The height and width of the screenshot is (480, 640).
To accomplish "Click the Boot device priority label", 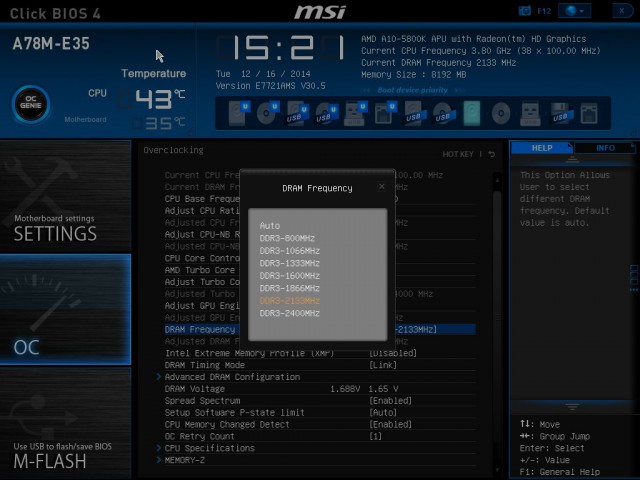I will (412, 90).
